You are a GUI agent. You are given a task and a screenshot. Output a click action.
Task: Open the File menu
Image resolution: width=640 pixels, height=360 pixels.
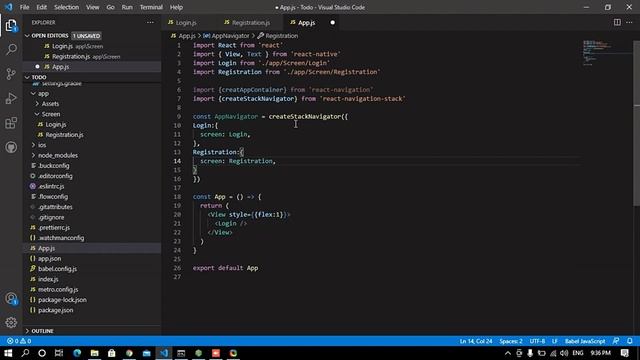24,7
